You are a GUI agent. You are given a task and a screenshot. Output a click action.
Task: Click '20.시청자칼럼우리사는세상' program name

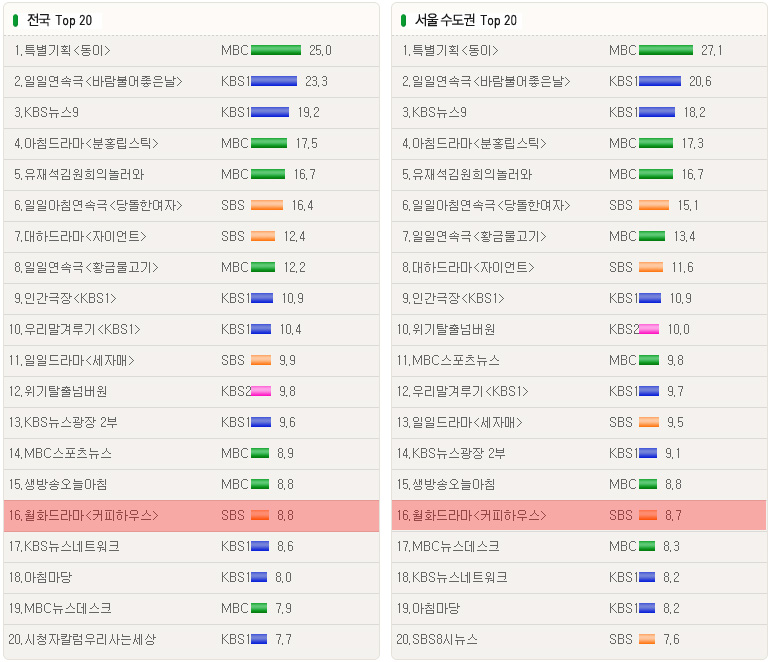tap(82, 640)
